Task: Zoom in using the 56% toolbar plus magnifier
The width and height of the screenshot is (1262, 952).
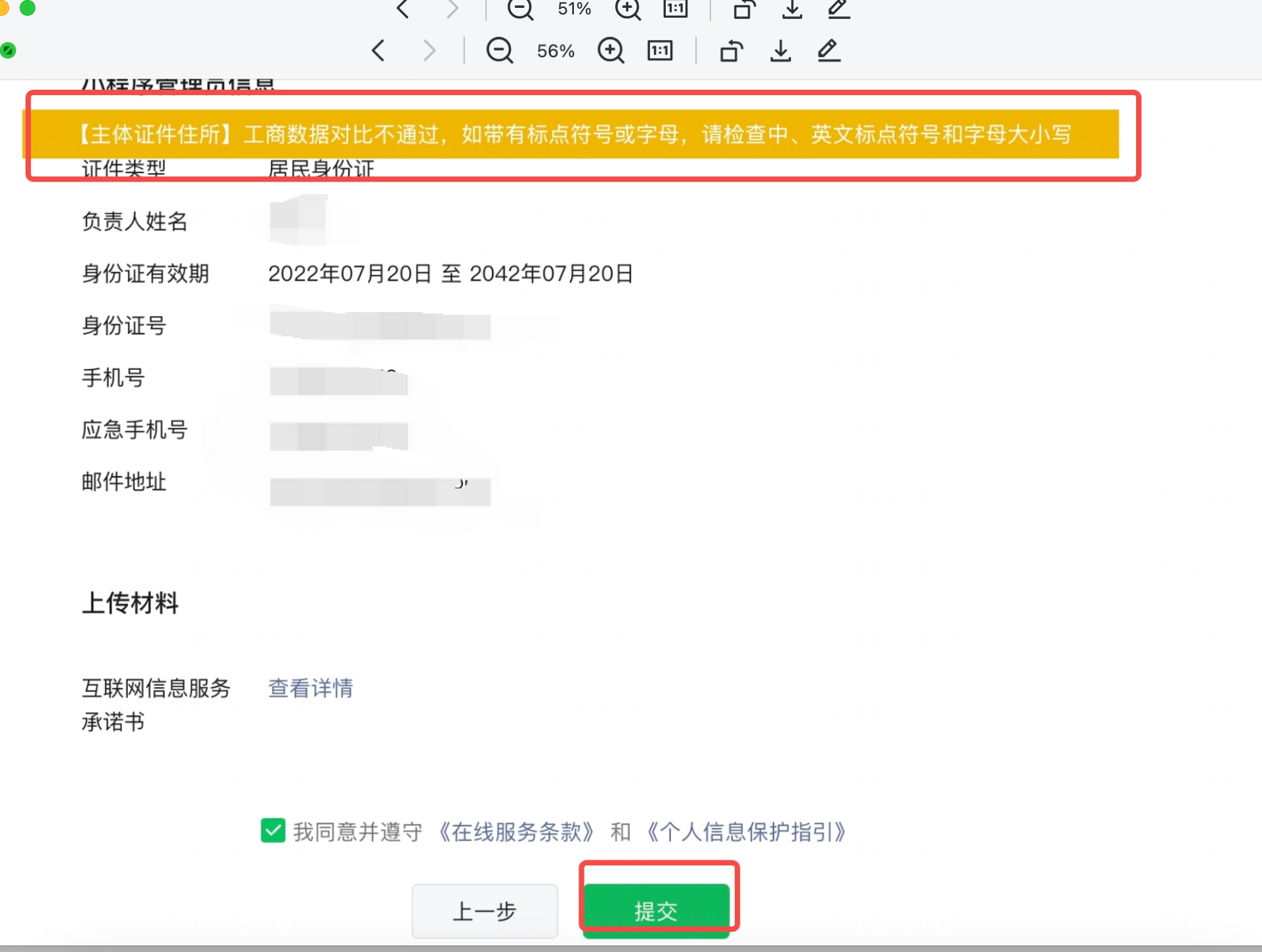Action: coord(611,50)
